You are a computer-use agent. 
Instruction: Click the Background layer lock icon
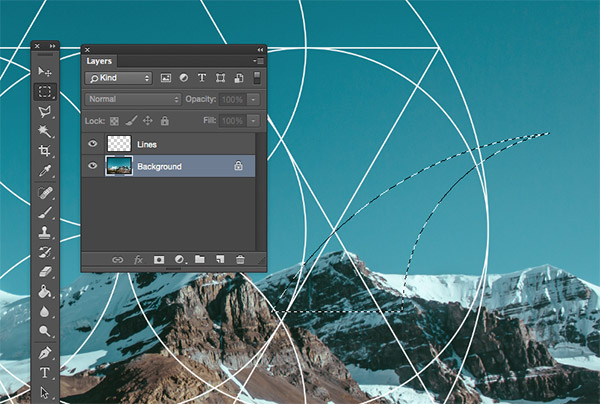tap(238, 165)
